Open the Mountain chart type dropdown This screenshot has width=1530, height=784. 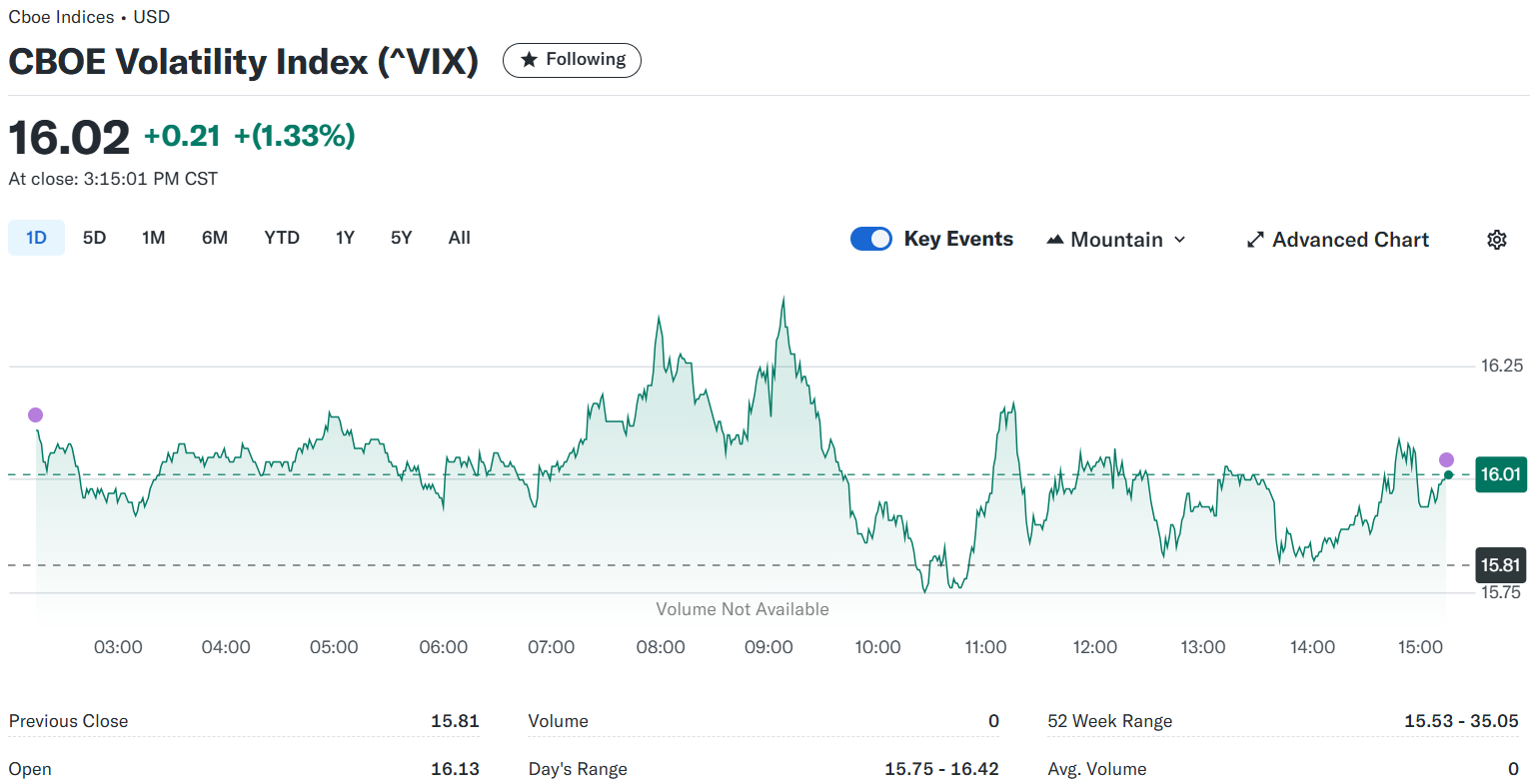(1116, 240)
